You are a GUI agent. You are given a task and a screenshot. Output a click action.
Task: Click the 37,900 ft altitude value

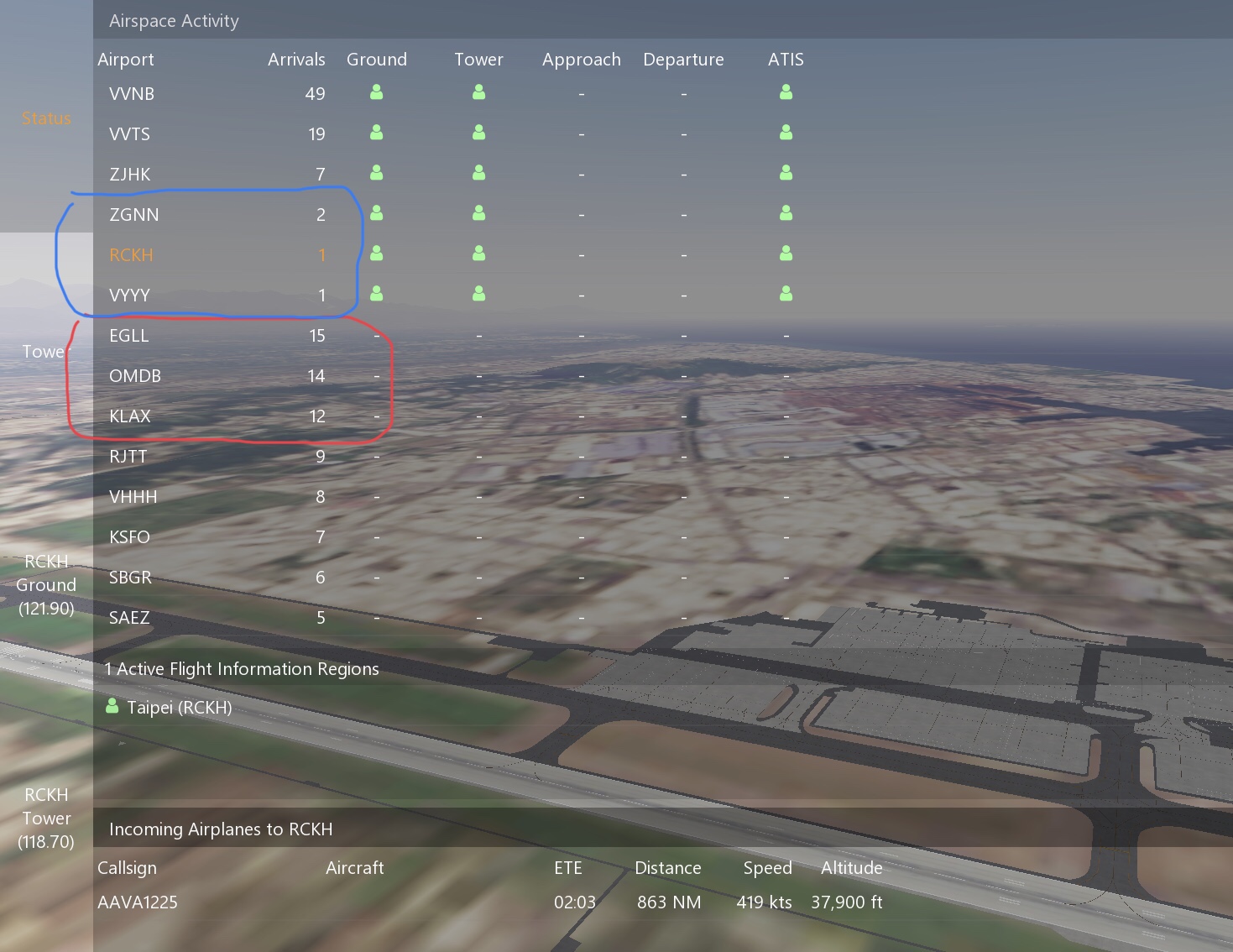click(847, 902)
